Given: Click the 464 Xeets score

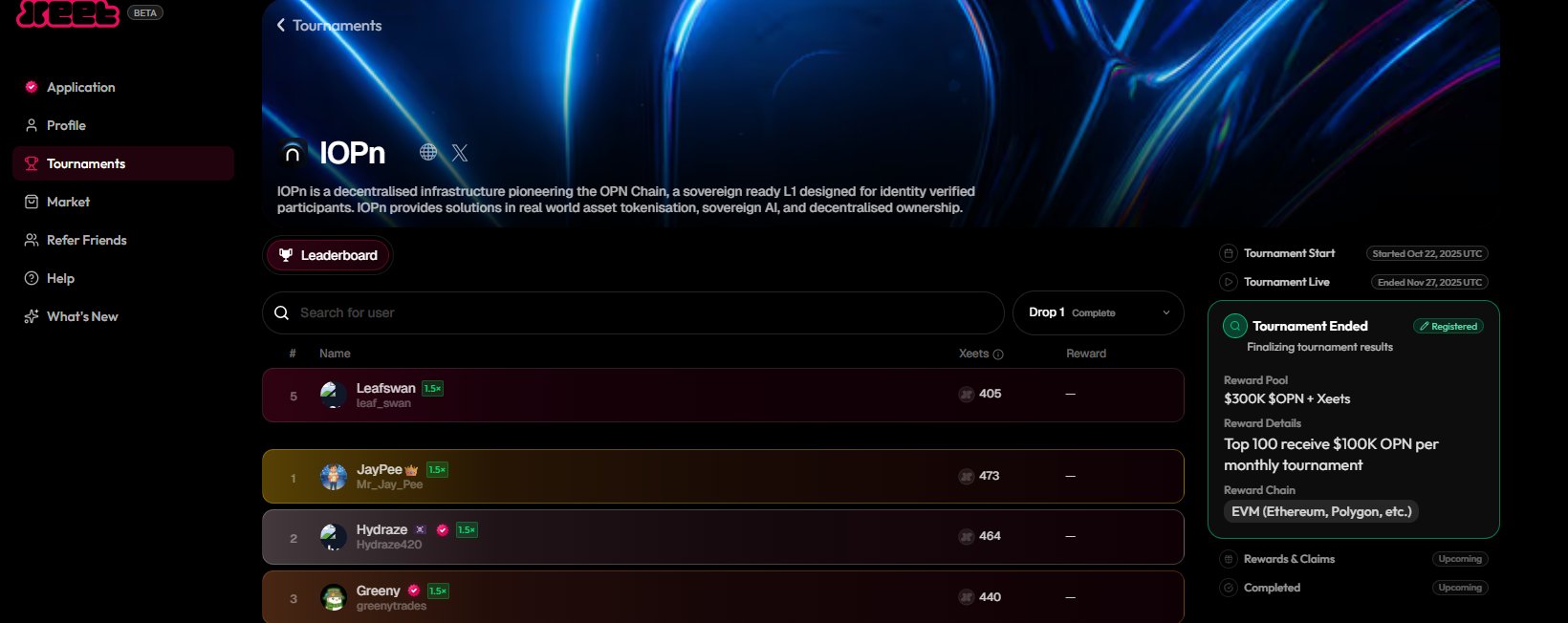Looking at the screenshot, I should click(991, 536).
